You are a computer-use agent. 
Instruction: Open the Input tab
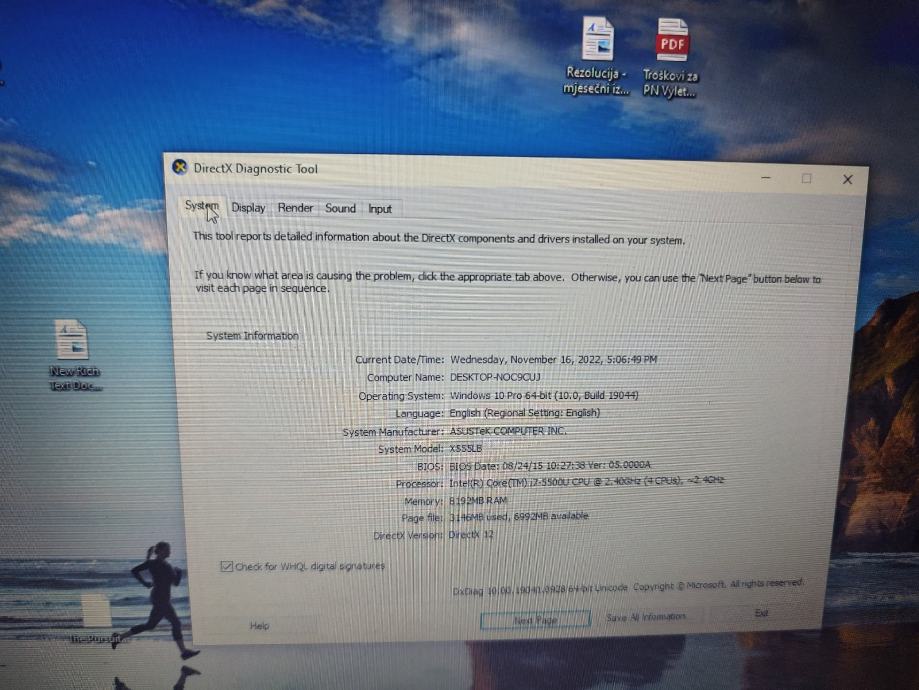380,208
